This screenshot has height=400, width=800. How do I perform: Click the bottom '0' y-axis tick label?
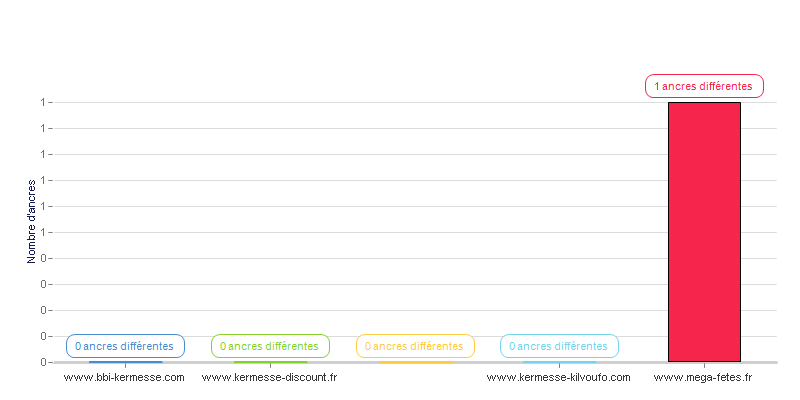click(43, 362)
